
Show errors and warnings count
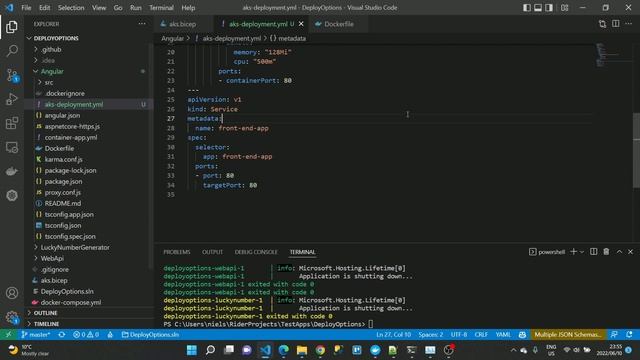[86, 335]
